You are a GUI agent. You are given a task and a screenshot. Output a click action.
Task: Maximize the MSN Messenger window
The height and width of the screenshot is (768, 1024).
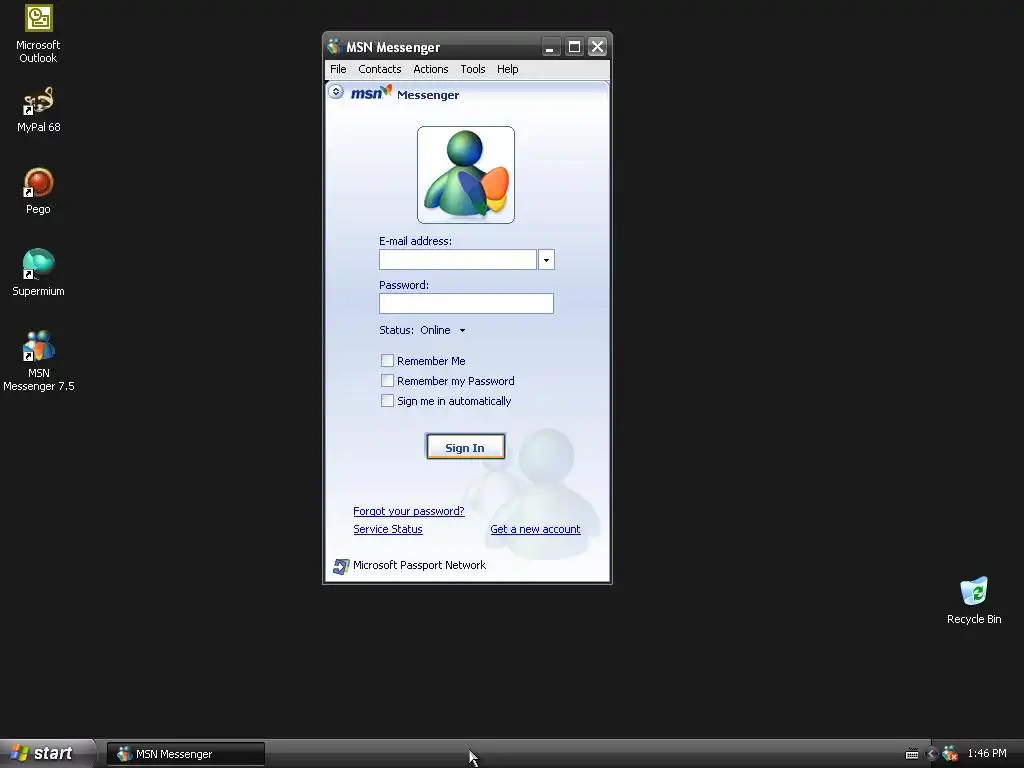574,47
